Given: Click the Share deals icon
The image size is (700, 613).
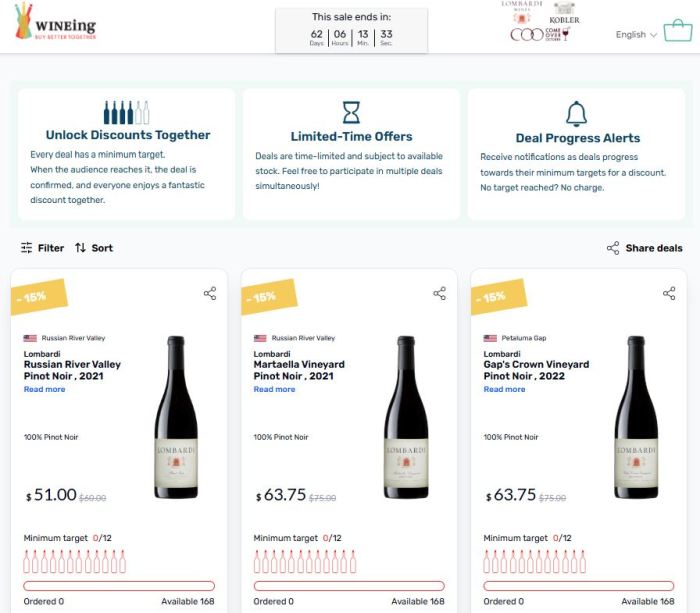Looking at the screenshot, I should point(613,248).
